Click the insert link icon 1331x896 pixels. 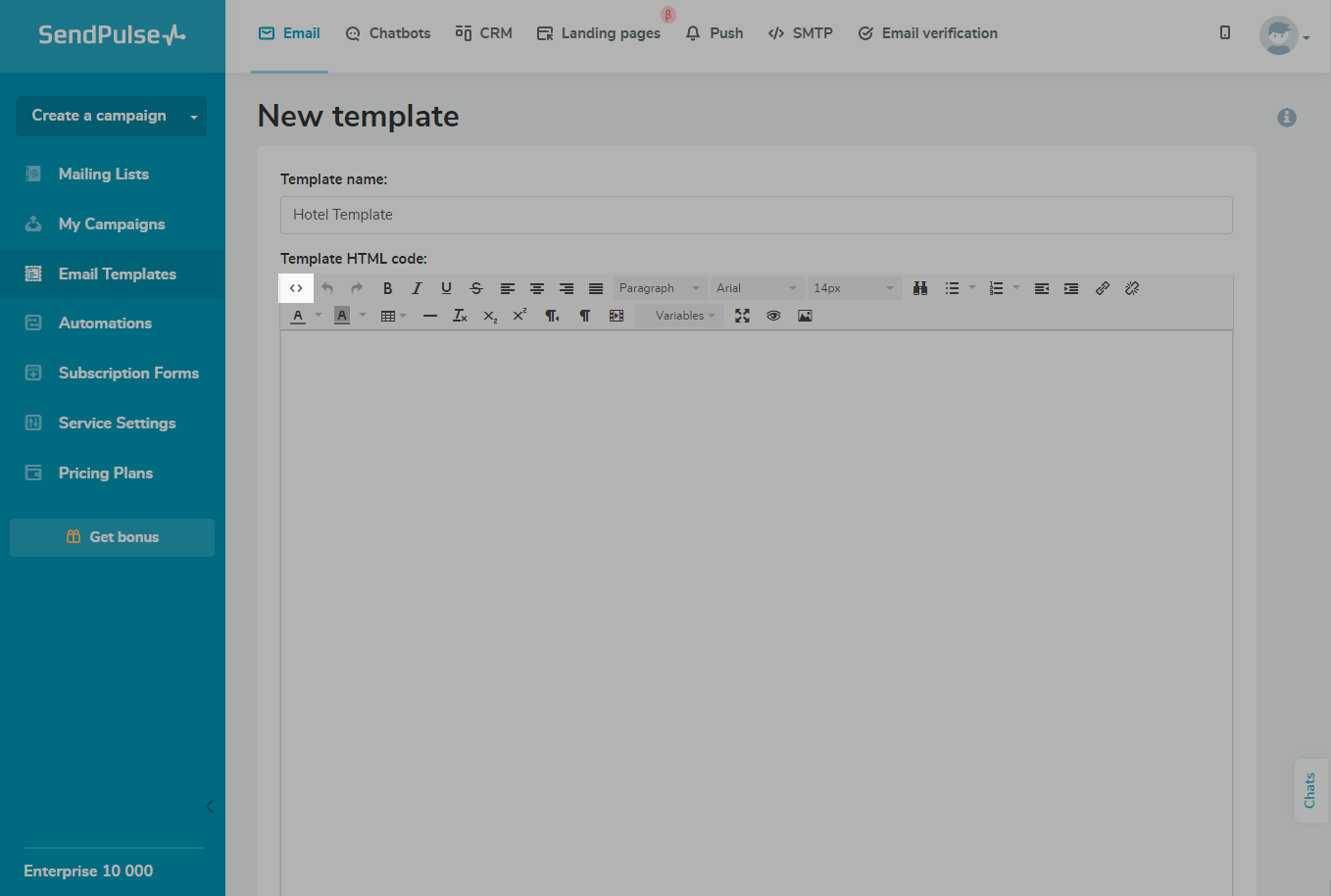coord(1102,288)
